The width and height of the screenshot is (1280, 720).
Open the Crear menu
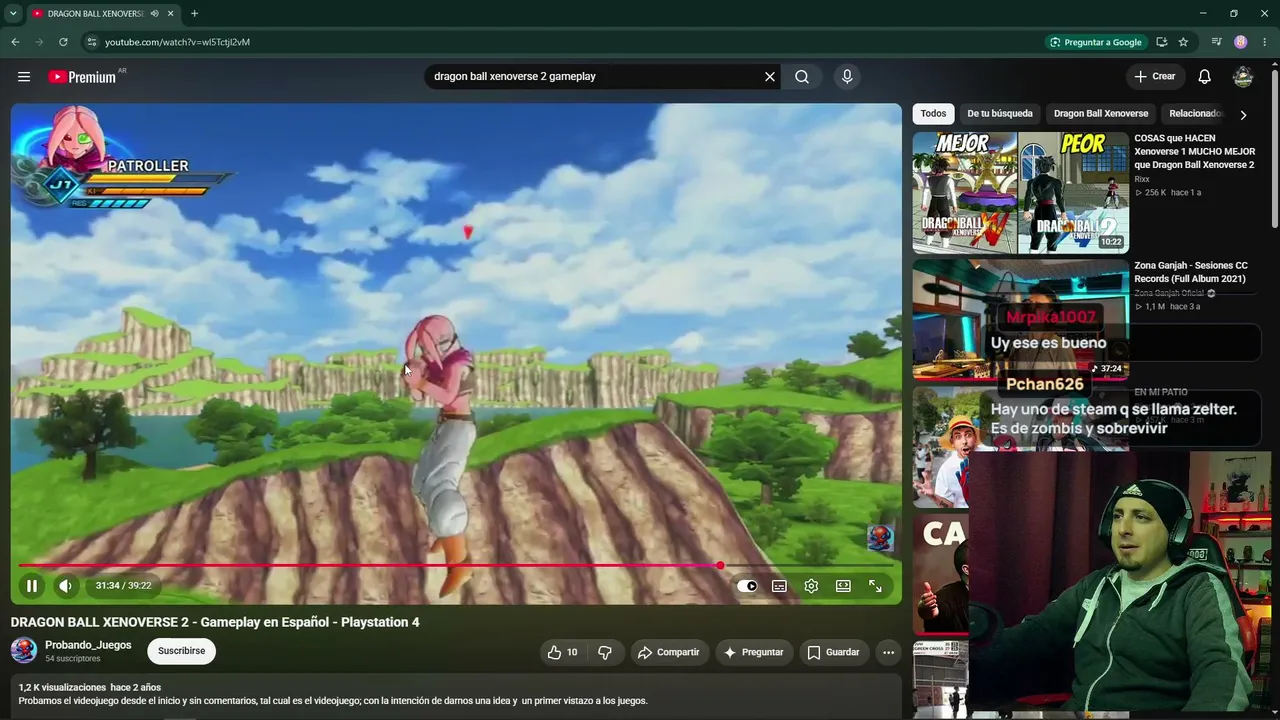[x=1155, y=77]
